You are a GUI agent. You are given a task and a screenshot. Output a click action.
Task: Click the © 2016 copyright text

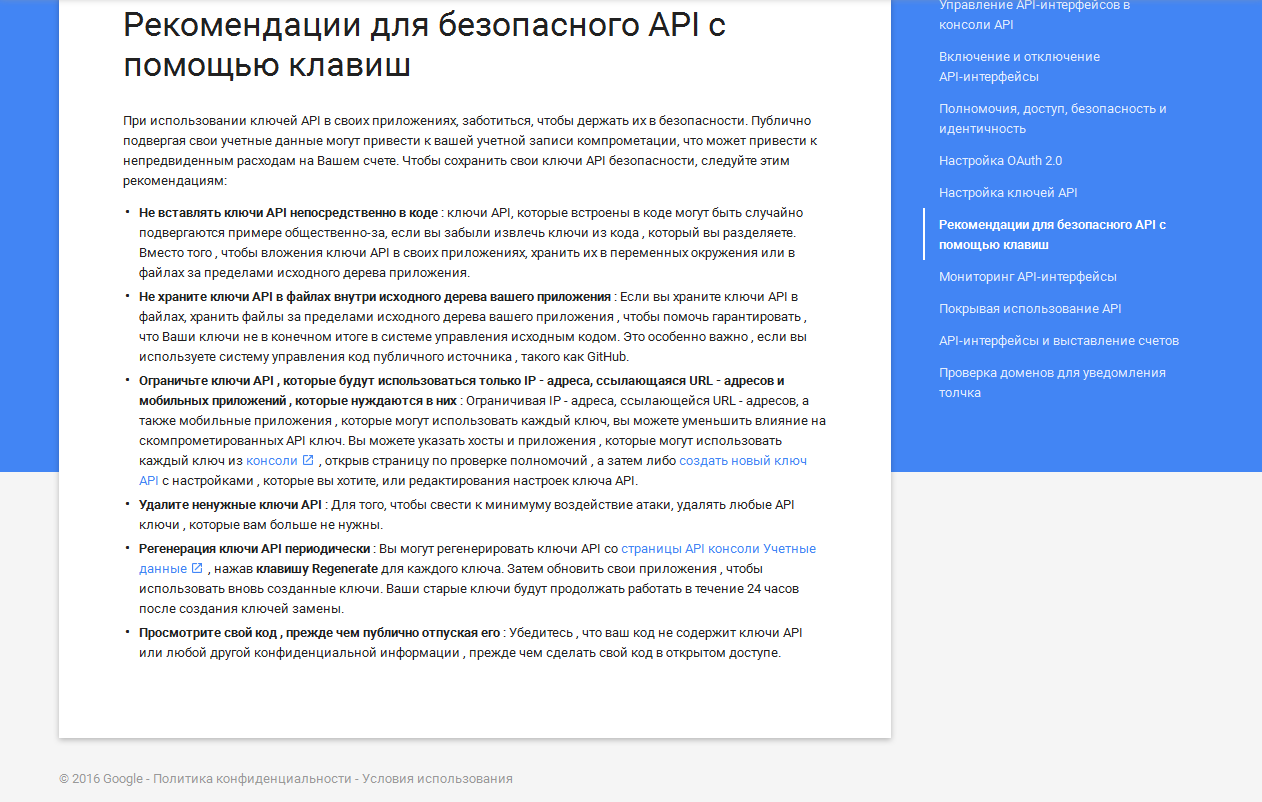(79, 779)
